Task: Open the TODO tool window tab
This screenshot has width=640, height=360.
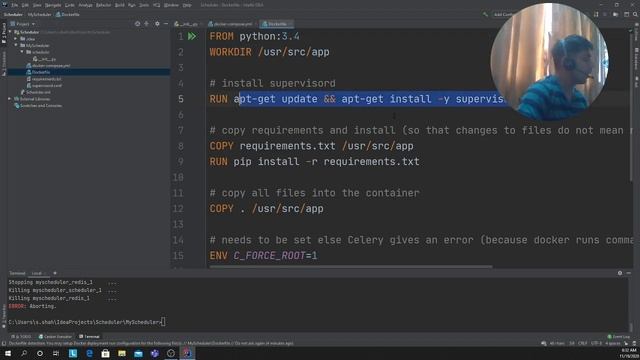Action: click(x=22, y=337)
